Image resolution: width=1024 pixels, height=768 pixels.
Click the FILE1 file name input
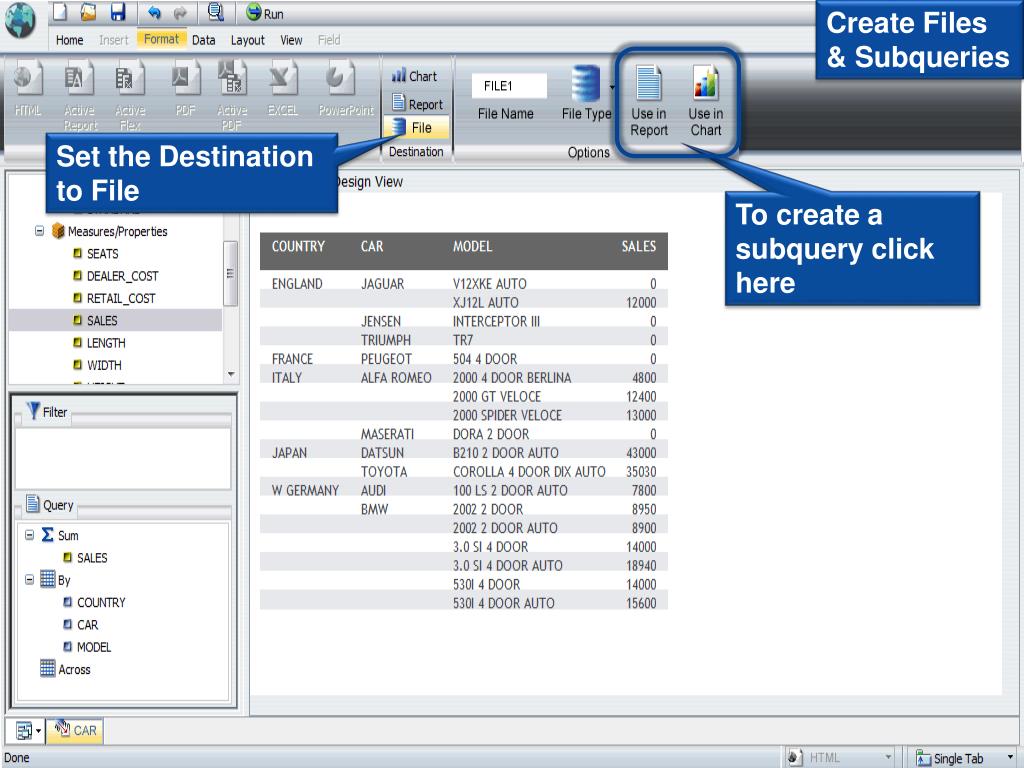pyautogui.click(x=509, y=86)
